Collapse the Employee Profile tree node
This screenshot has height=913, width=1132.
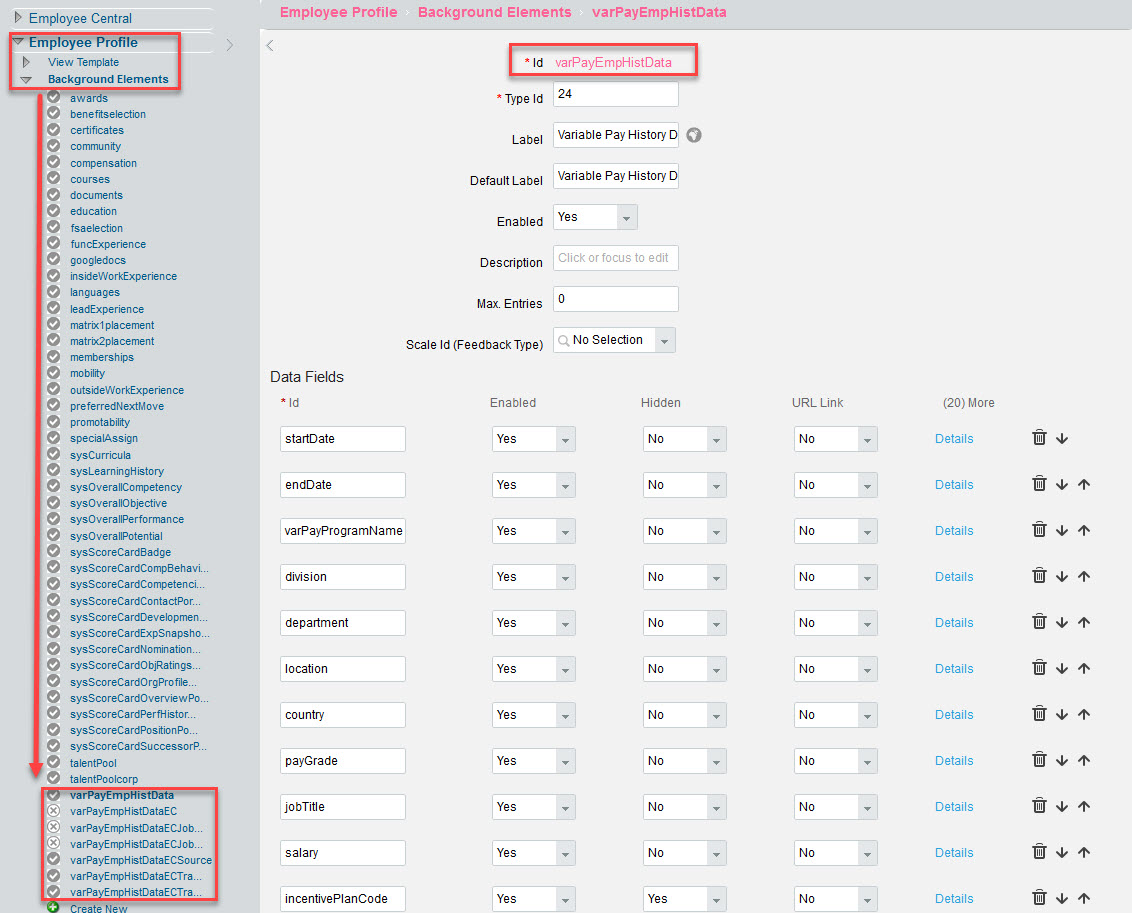coord(19,42)
